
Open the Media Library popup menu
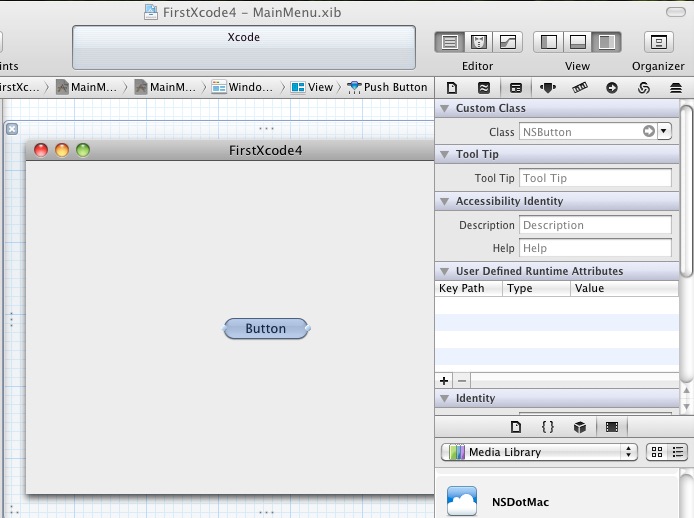(538, 452)
